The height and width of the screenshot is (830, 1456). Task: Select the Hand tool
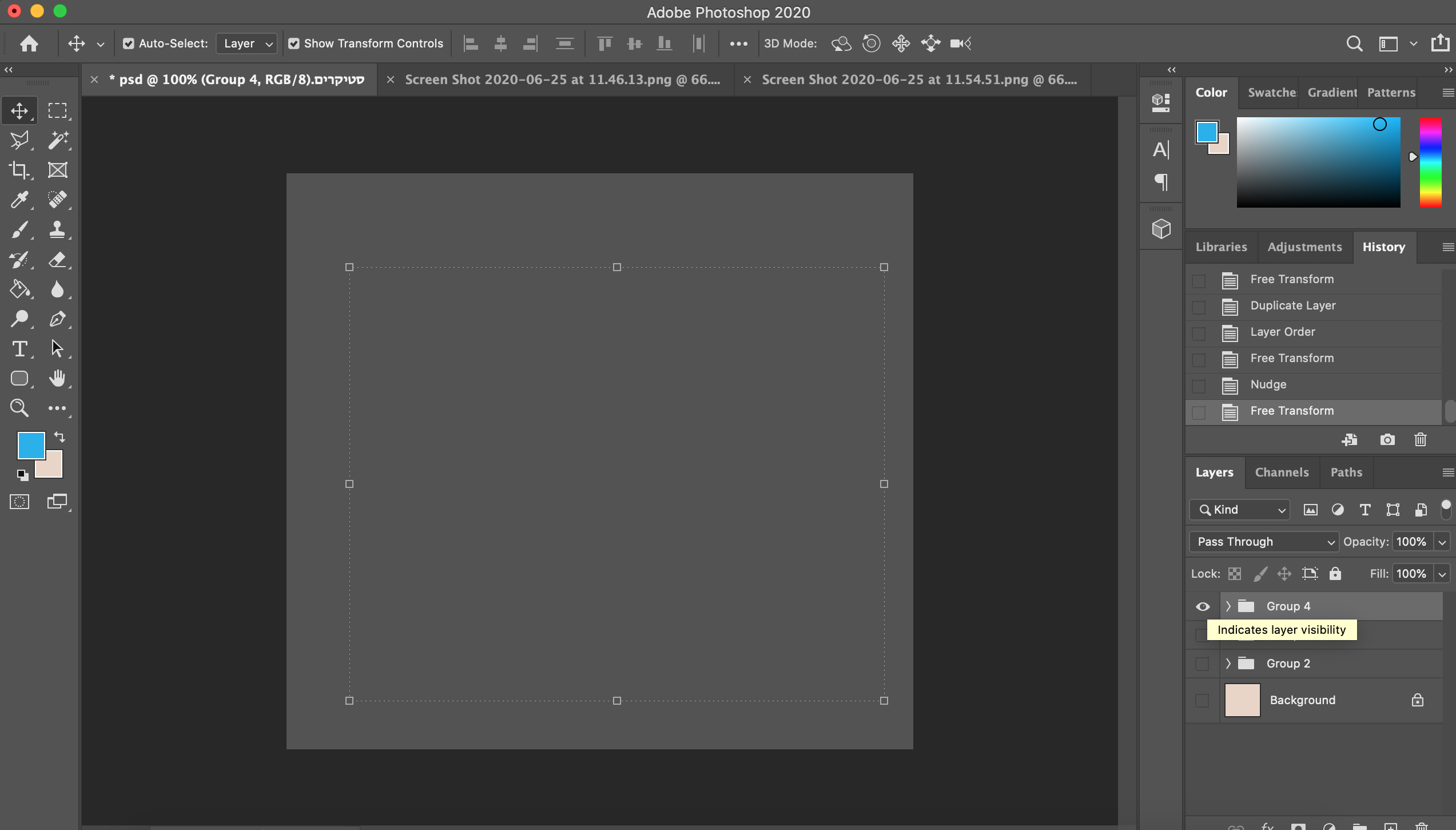(x=57, y=378)
